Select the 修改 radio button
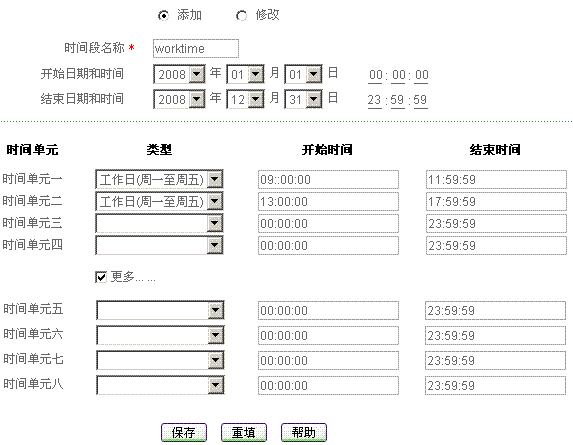 click(241, 16)
